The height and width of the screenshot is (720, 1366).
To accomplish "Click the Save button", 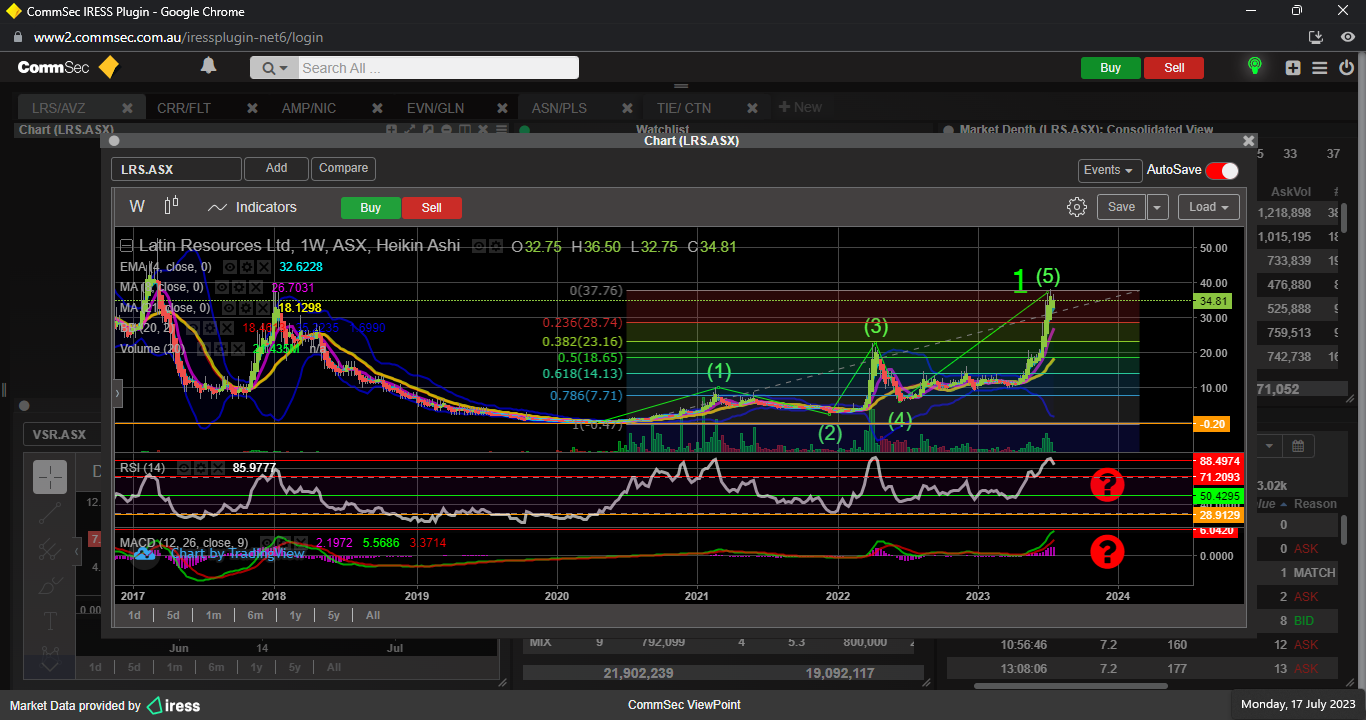I will [1121, 207].
